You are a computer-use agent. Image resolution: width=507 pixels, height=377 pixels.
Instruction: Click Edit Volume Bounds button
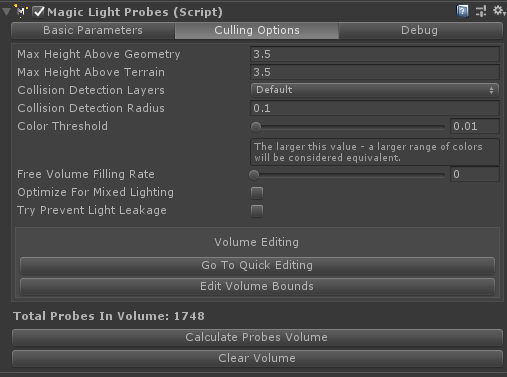257,286
